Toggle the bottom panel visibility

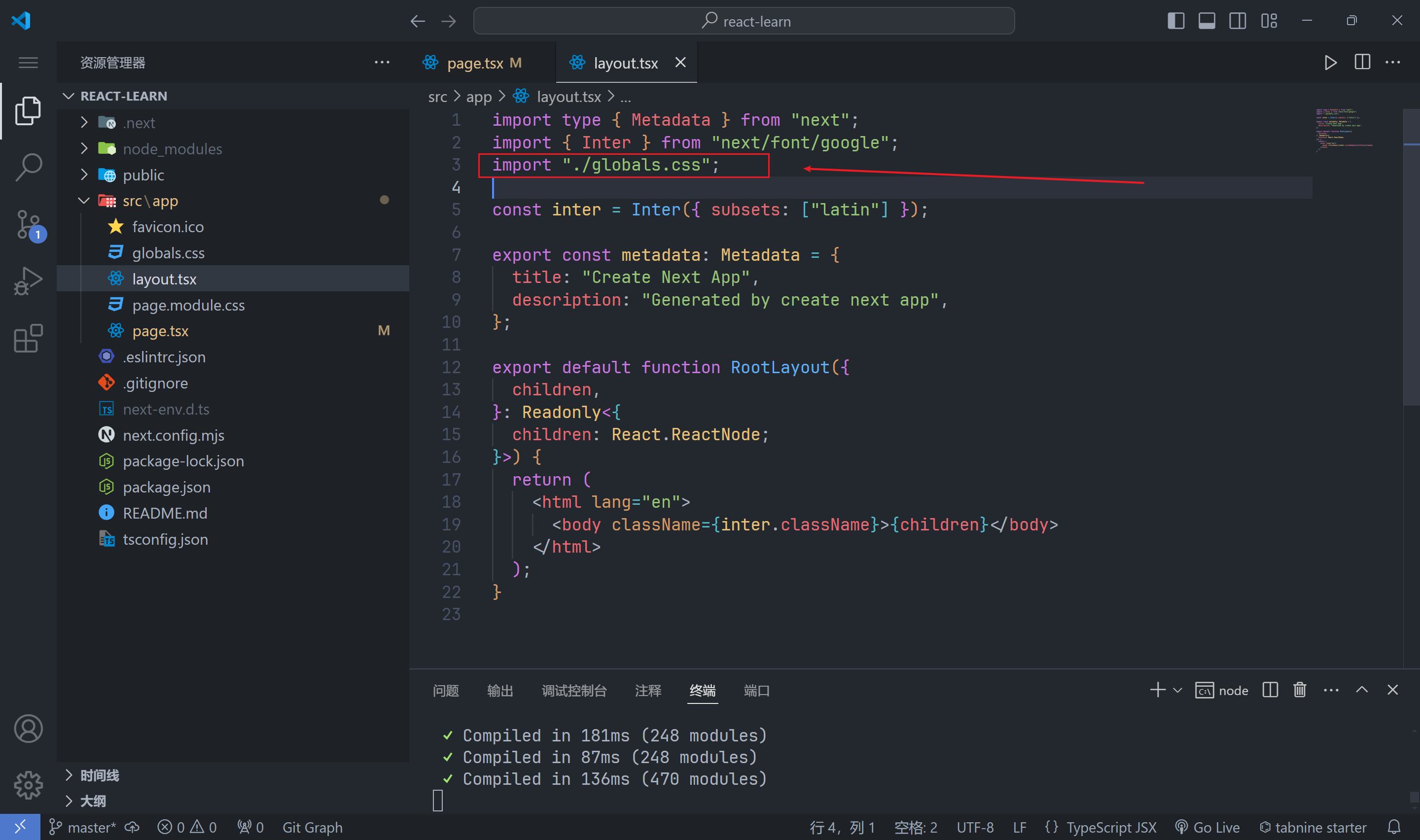(1207, 21)
